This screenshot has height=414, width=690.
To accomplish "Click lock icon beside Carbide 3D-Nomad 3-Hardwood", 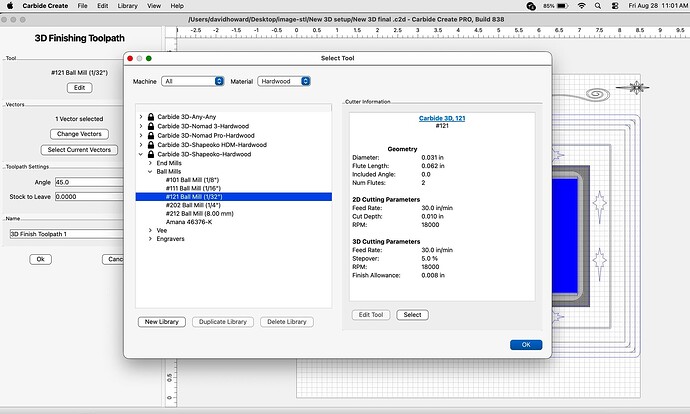I will (151, 126).
